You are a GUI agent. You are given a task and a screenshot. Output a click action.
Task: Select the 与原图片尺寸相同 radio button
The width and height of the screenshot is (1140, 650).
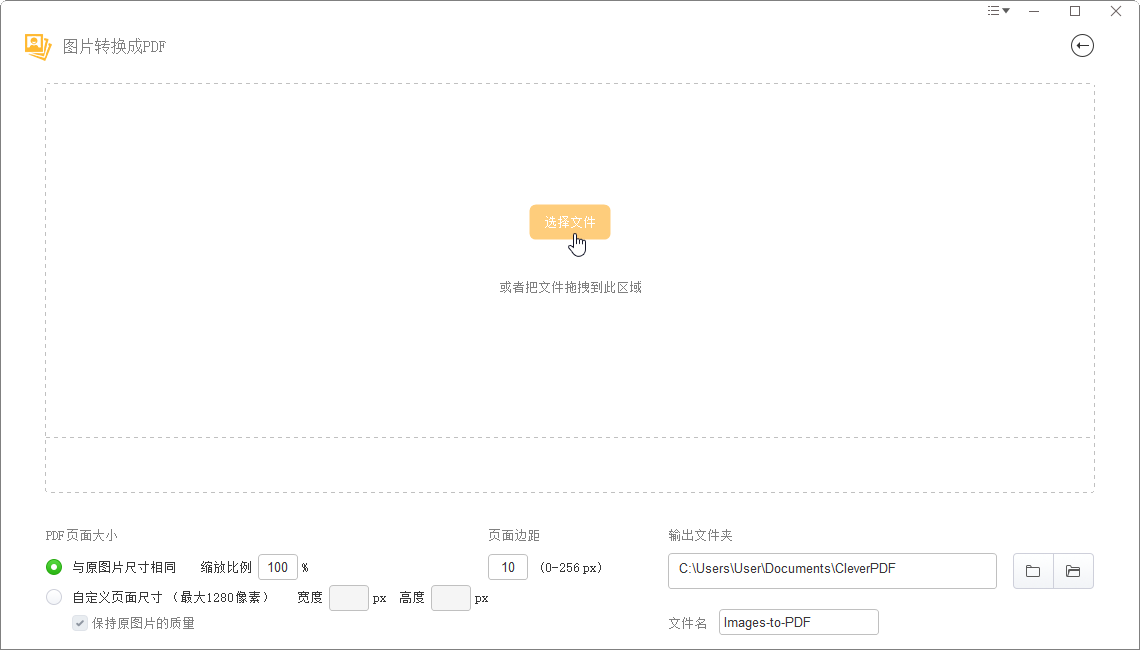(53, 567)
